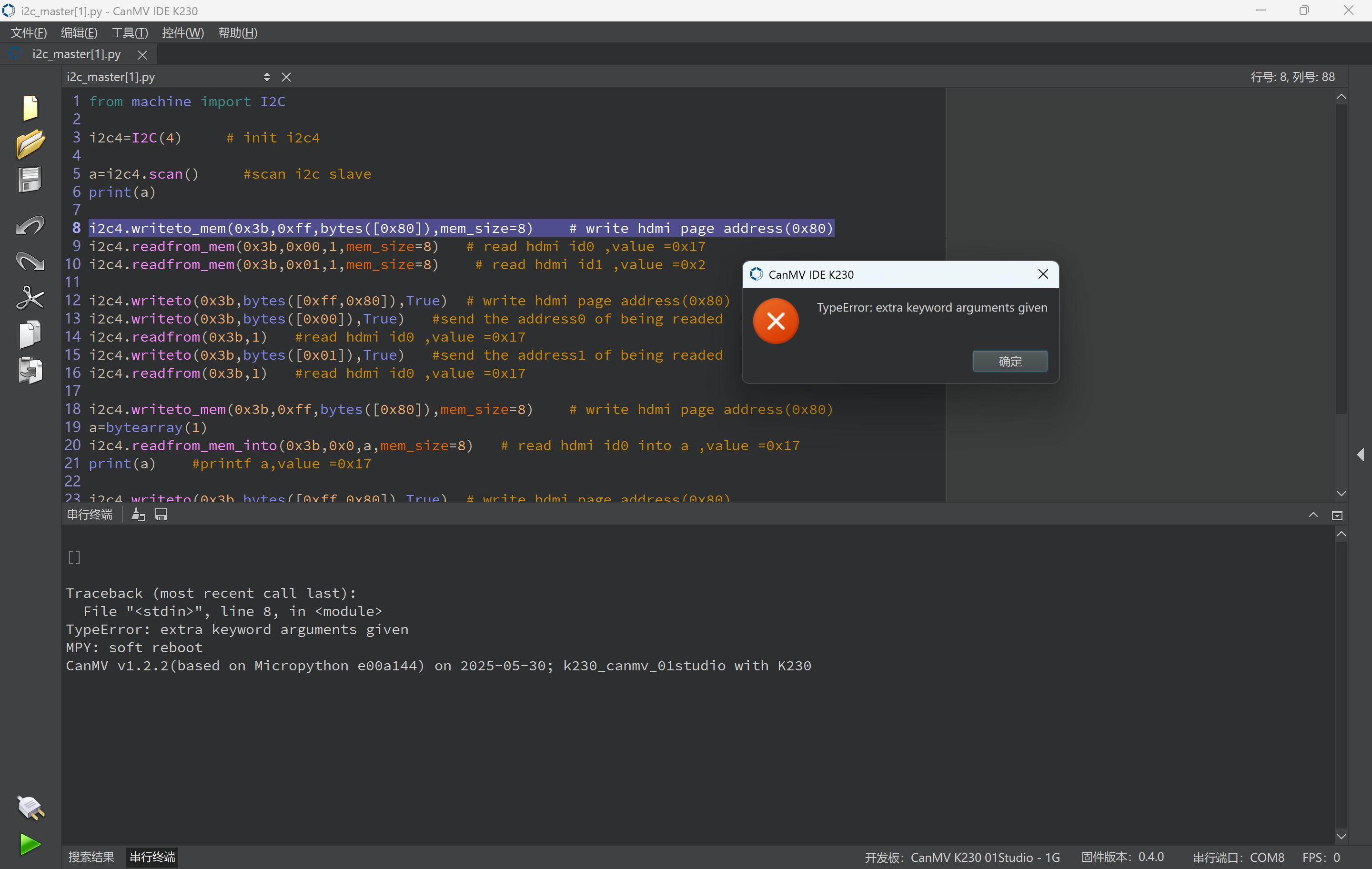Click the green Run script button
Viewport: 1372px width, 869px height.
[30, 844]
